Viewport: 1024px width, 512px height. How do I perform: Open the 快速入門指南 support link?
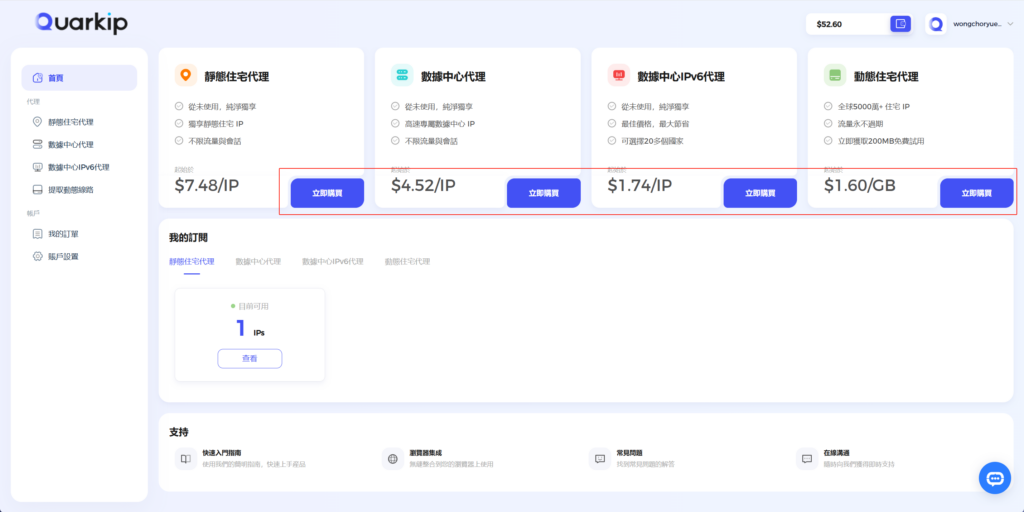click(222, 452)
